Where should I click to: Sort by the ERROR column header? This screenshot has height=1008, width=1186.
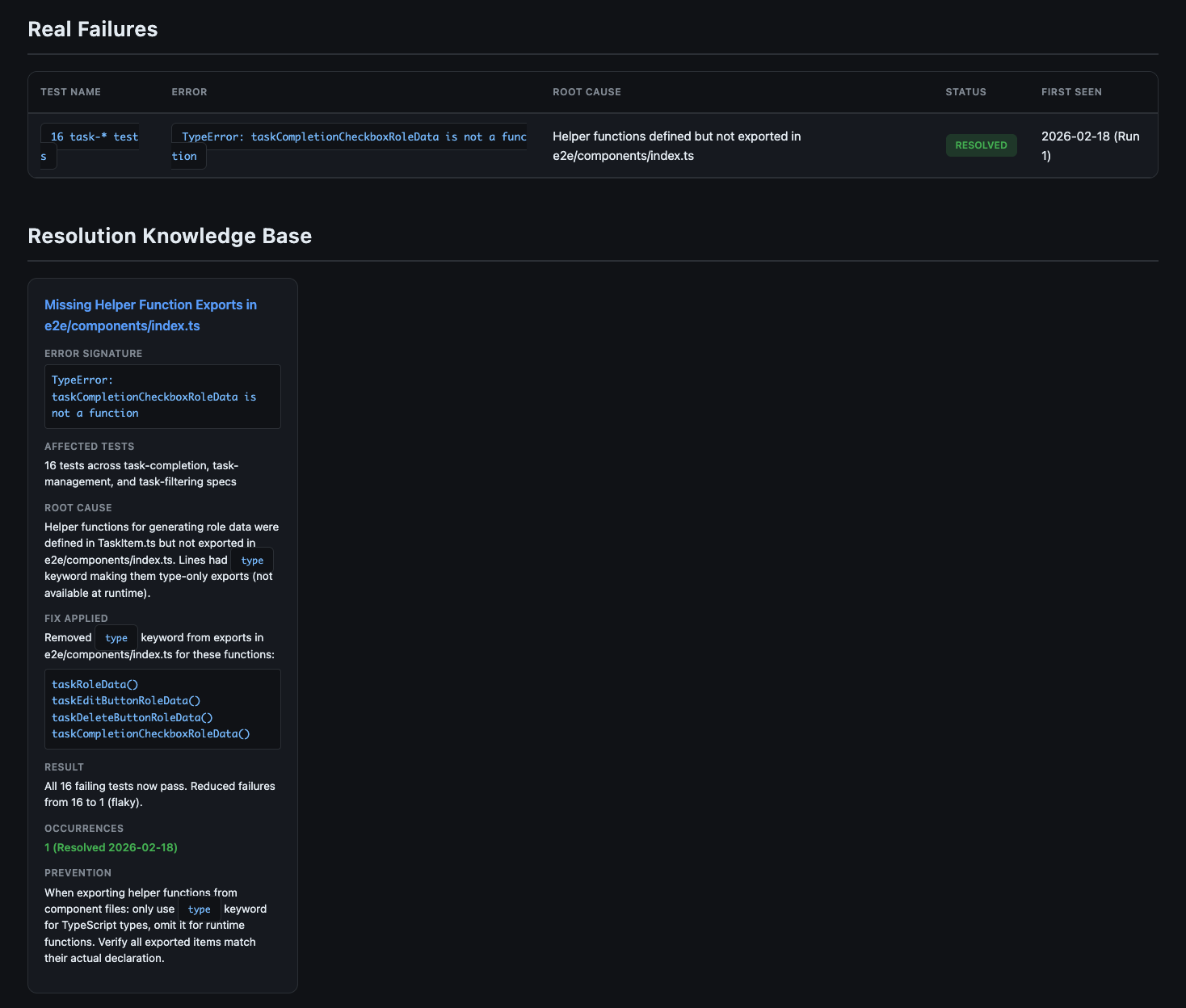click(x=189, y=92)
